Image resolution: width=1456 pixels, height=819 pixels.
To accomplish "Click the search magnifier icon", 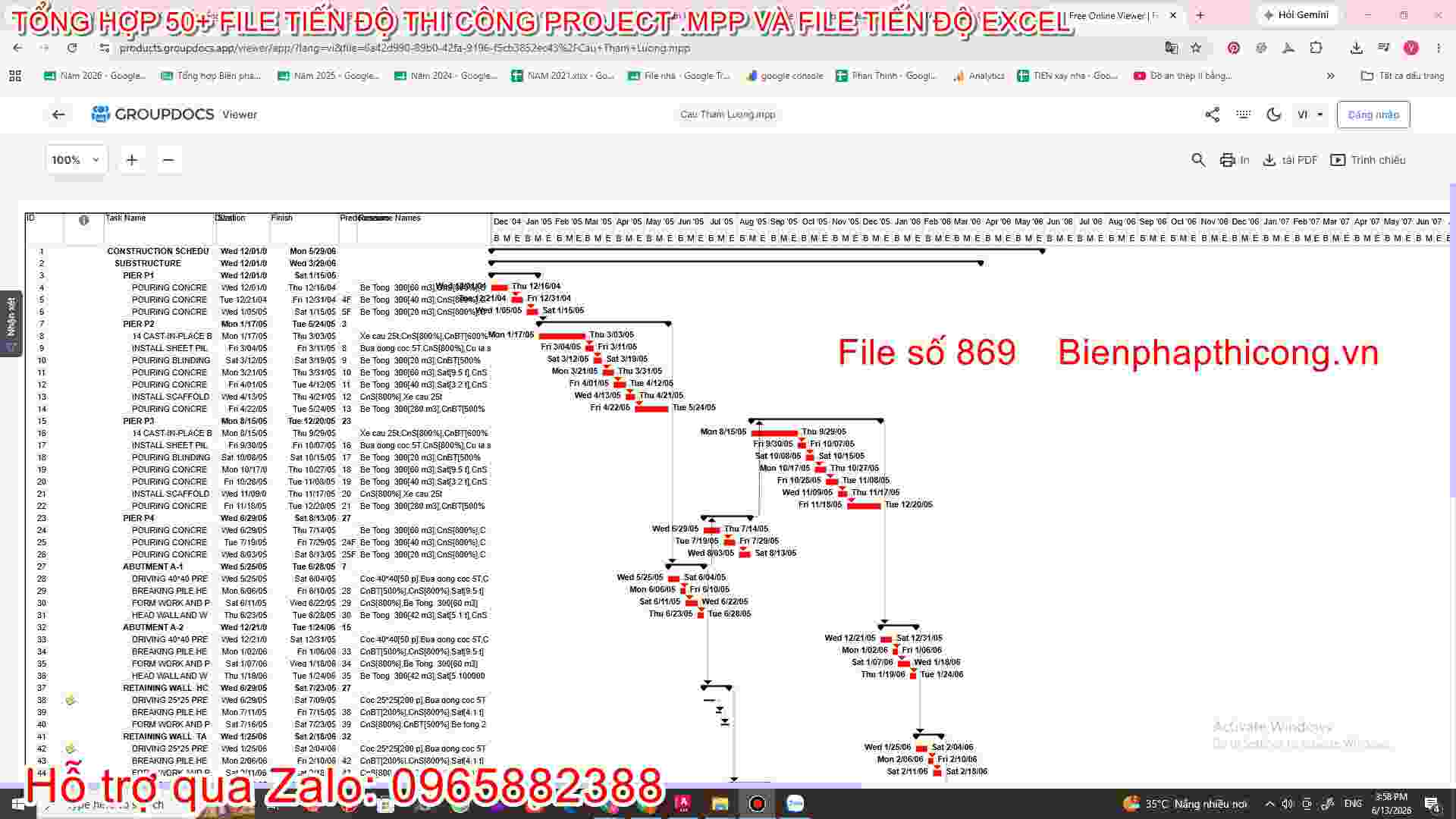I will point(1198,160).
